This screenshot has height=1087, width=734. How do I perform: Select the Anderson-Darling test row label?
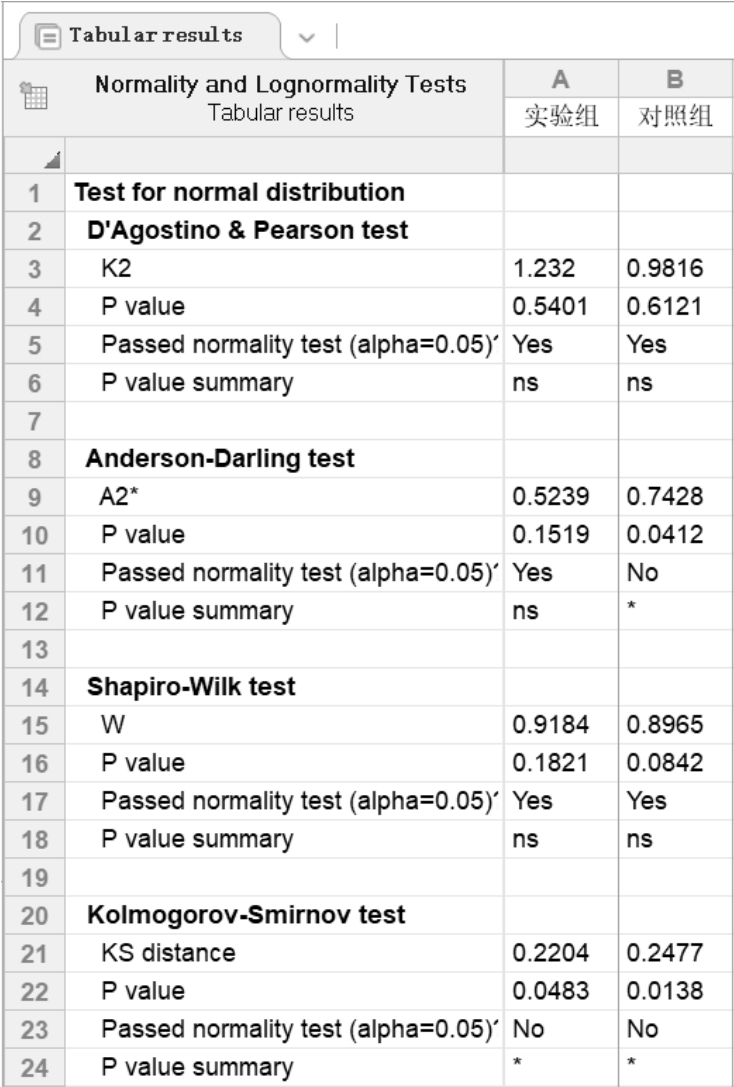[220, 458]
